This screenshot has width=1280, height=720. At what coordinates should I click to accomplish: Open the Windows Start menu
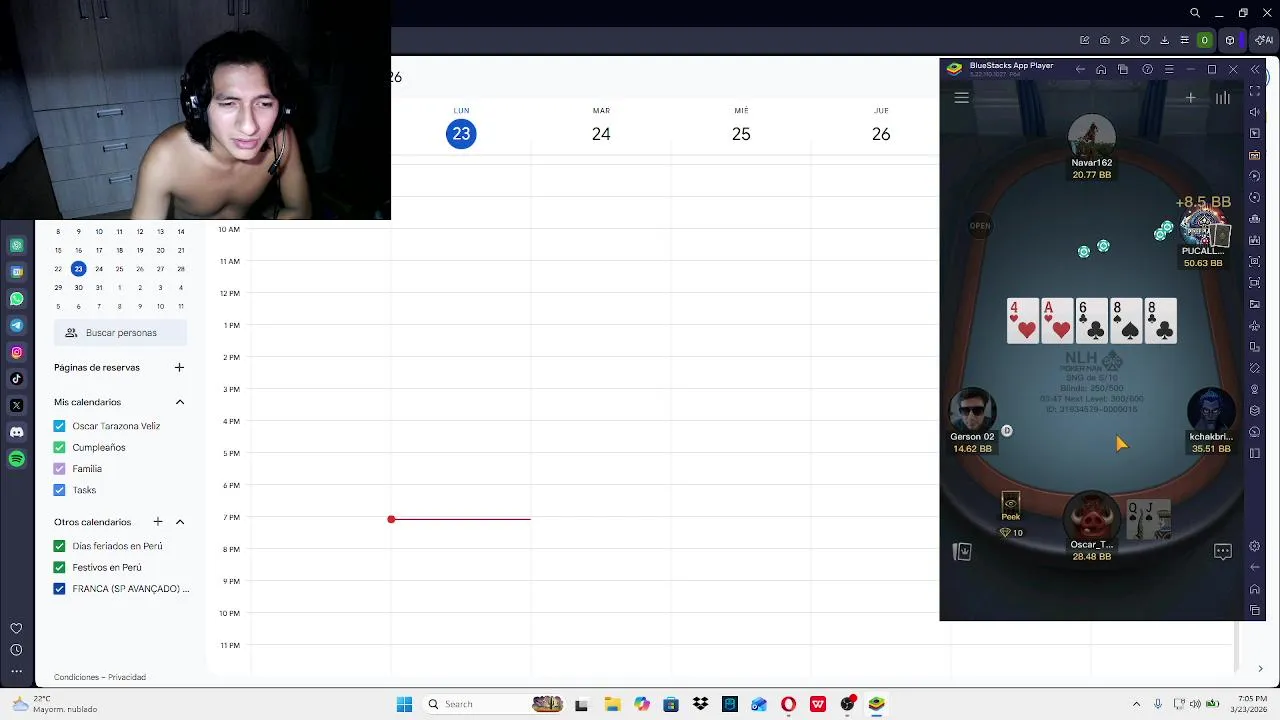(404, 704)
